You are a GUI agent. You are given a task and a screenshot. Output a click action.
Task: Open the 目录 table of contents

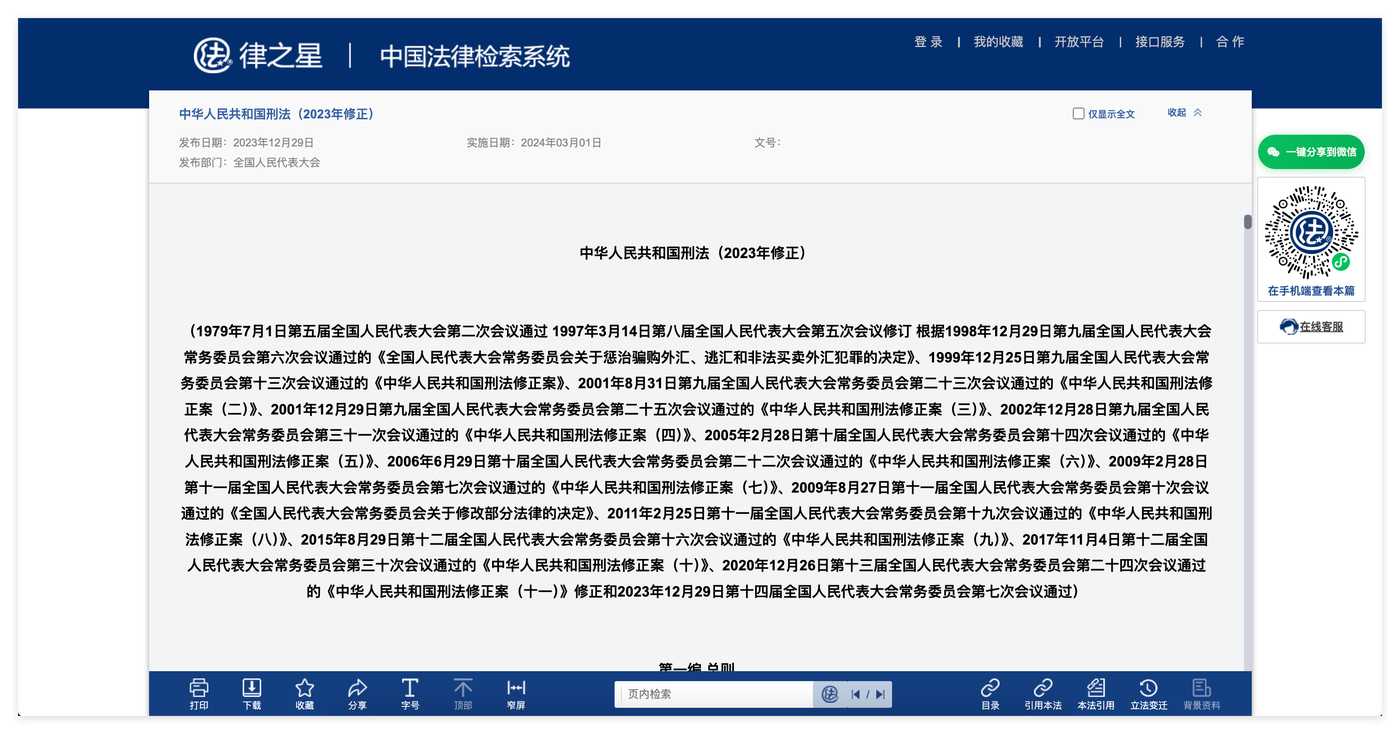tap(990, 688)
